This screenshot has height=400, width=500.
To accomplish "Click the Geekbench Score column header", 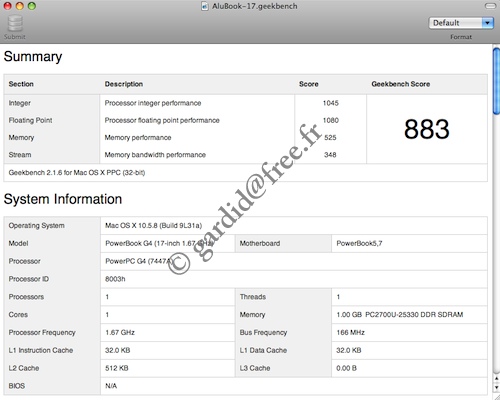I will (x=401, y=84).
